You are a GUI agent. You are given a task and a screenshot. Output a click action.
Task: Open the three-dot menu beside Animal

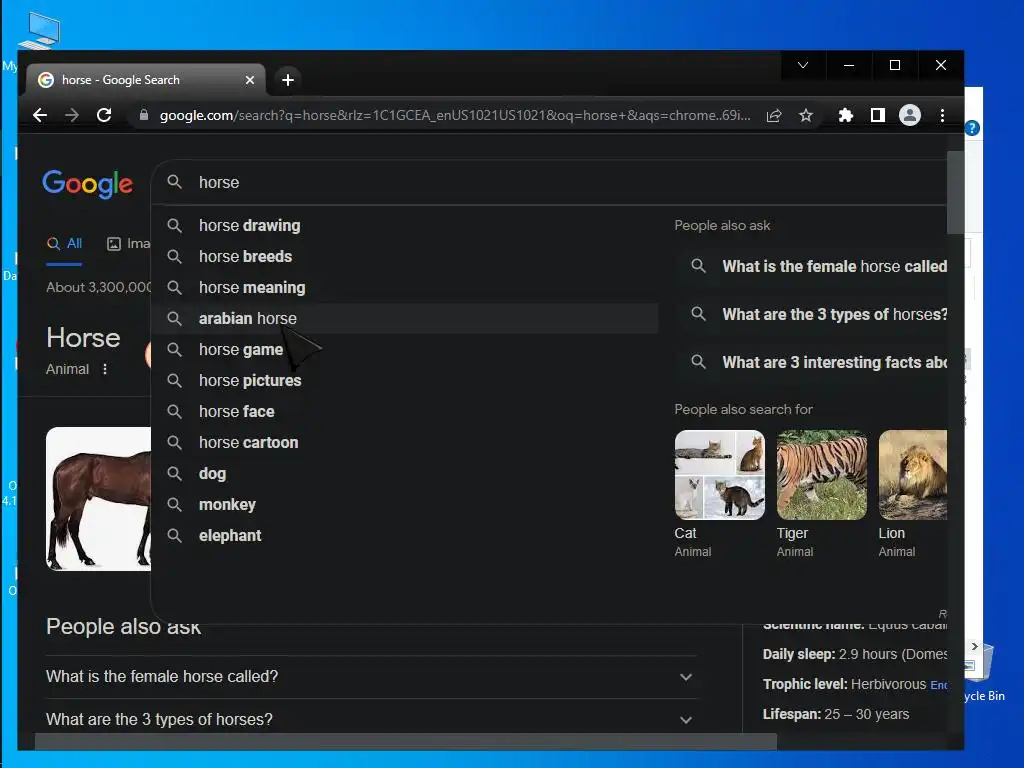click(x=105, y=369)
